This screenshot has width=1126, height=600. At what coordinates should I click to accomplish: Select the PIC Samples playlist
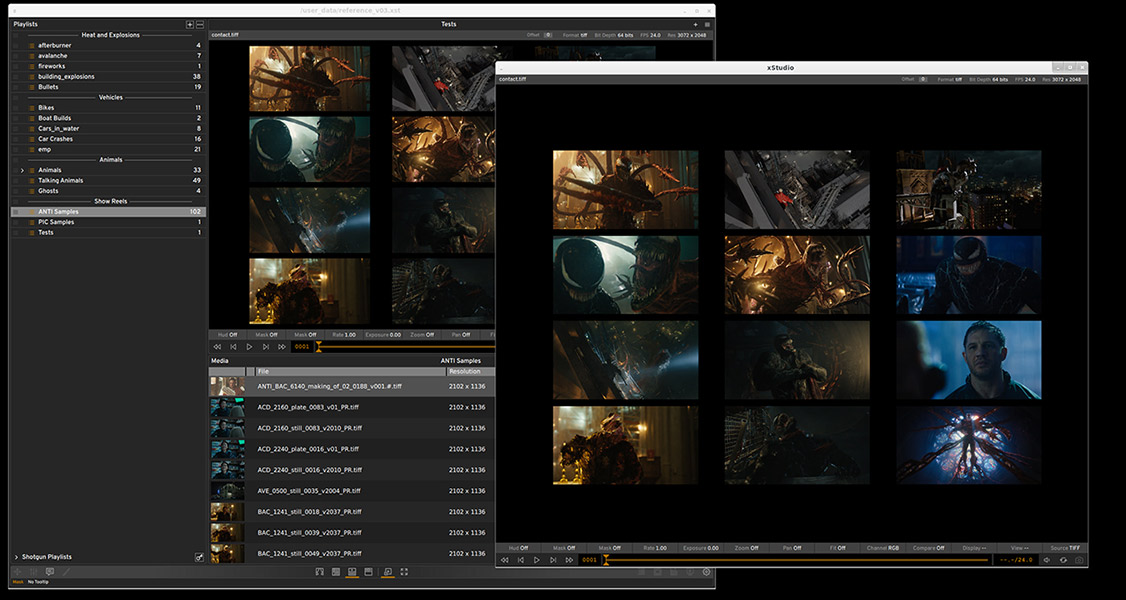tap(56, 222)
